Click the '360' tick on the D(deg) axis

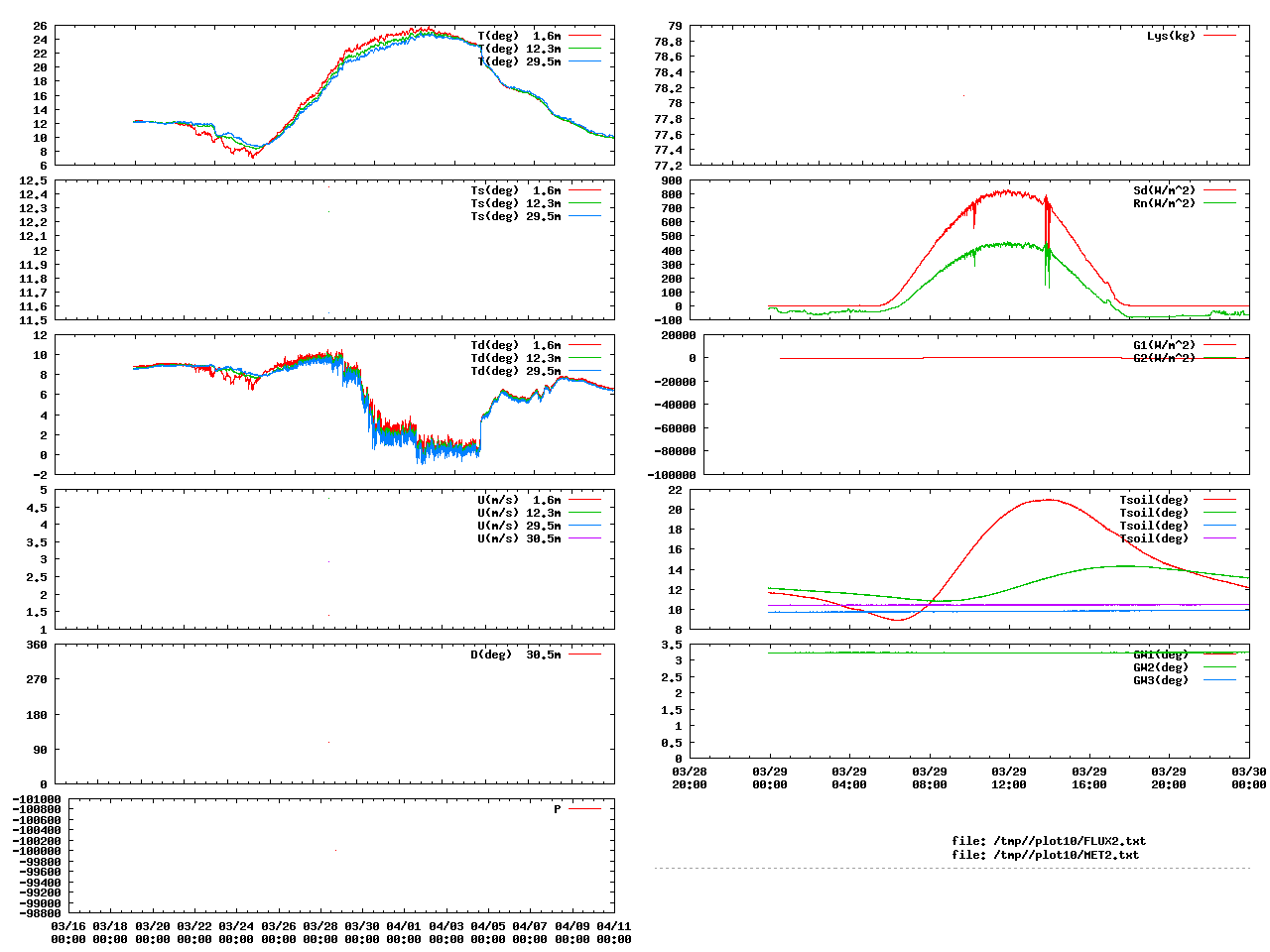[x=37, y=645]
